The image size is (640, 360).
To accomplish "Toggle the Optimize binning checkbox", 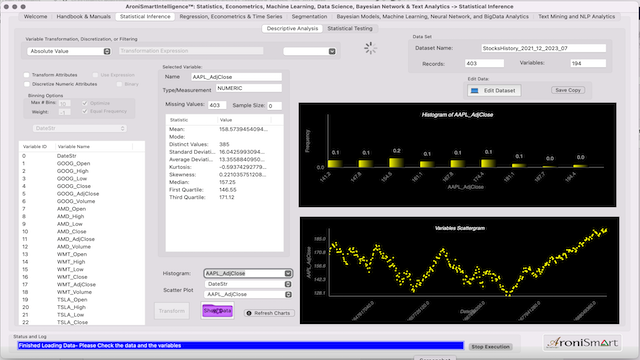I will tap(85, 103).
